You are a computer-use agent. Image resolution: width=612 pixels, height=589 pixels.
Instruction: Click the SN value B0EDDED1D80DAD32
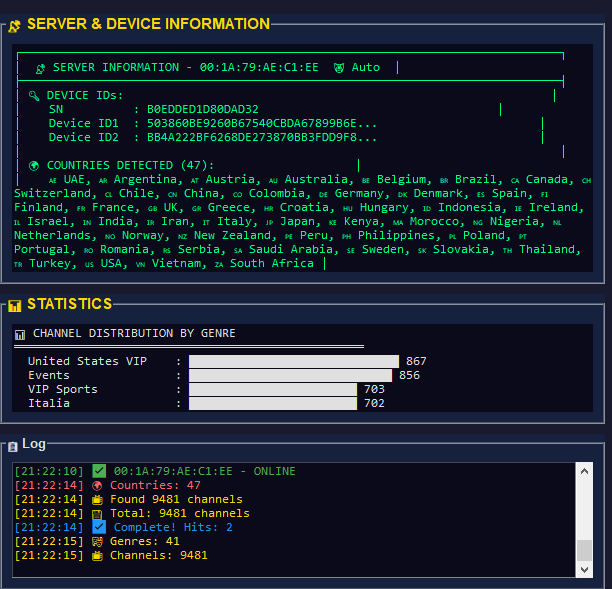[x=203, y=109]
